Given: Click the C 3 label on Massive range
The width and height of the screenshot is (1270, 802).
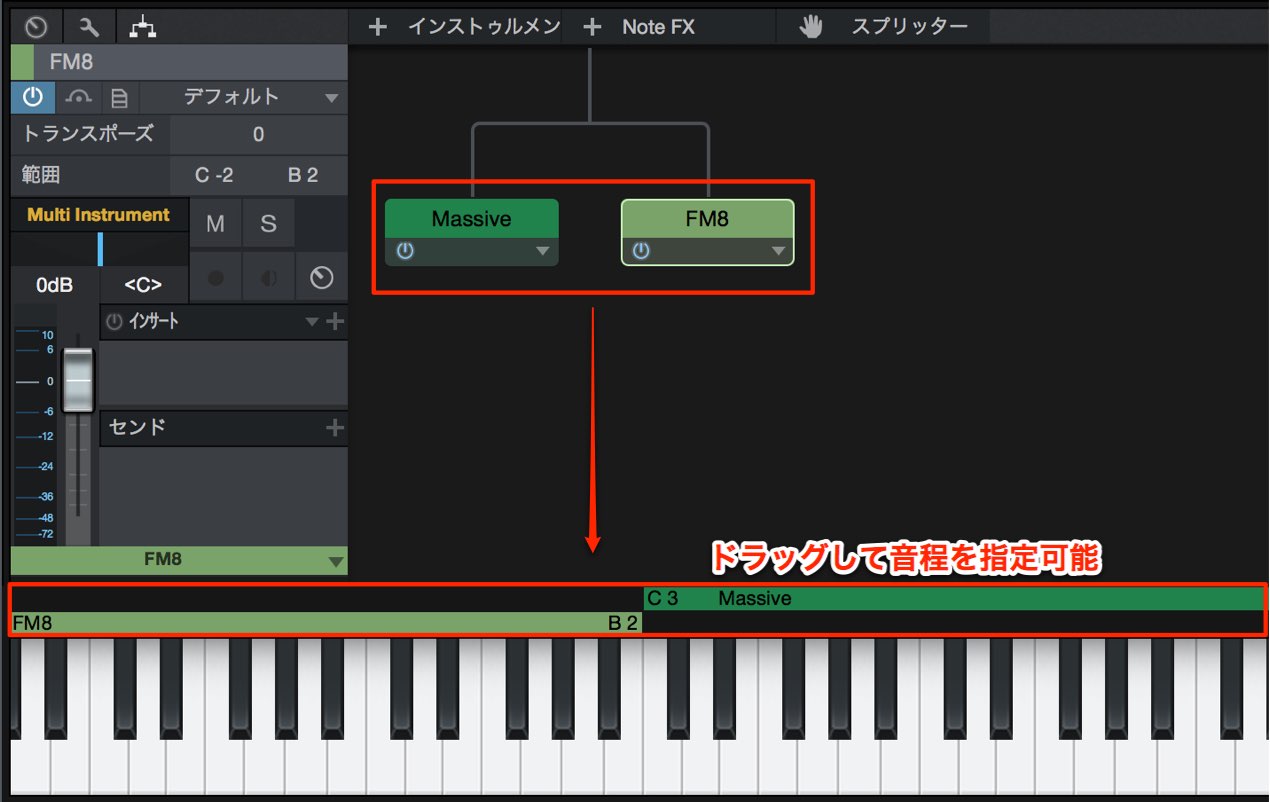Looking at the screenshot, I should tap(663, 599).
